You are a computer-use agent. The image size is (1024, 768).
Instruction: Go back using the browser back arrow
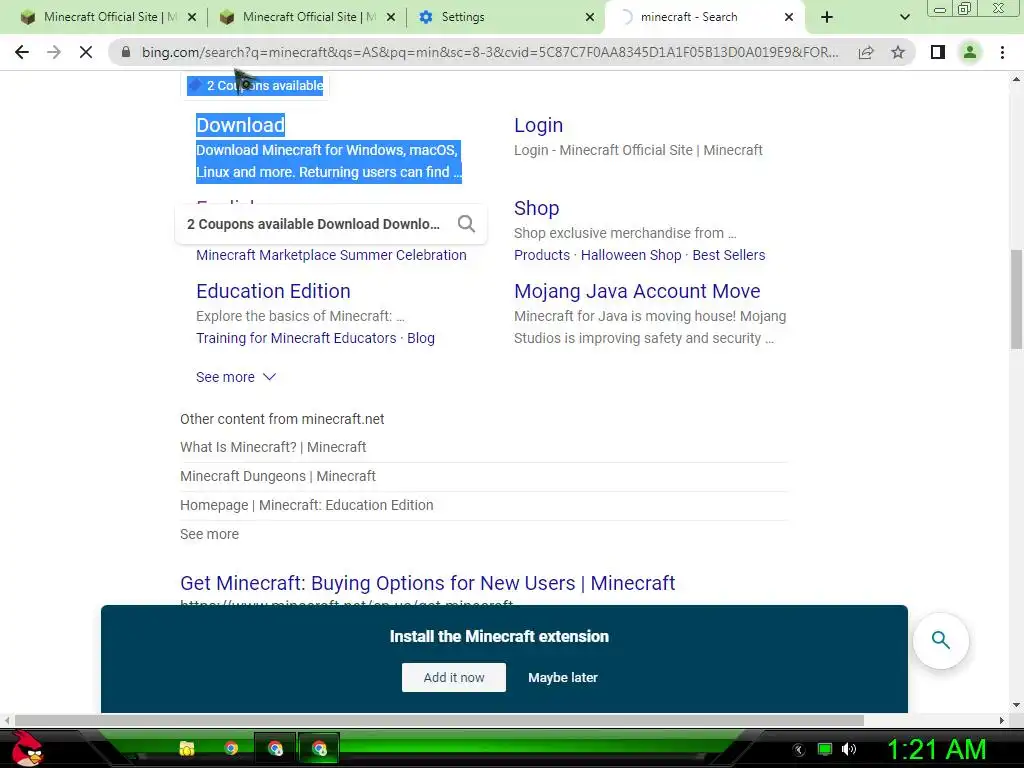click(x=22, y=52)
